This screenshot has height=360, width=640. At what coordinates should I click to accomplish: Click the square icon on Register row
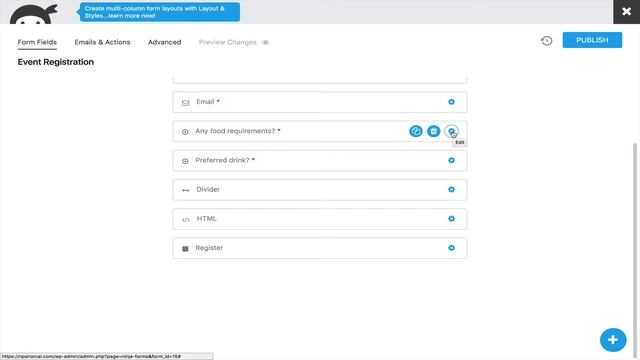pyautogui.click(x=185, y=249)
